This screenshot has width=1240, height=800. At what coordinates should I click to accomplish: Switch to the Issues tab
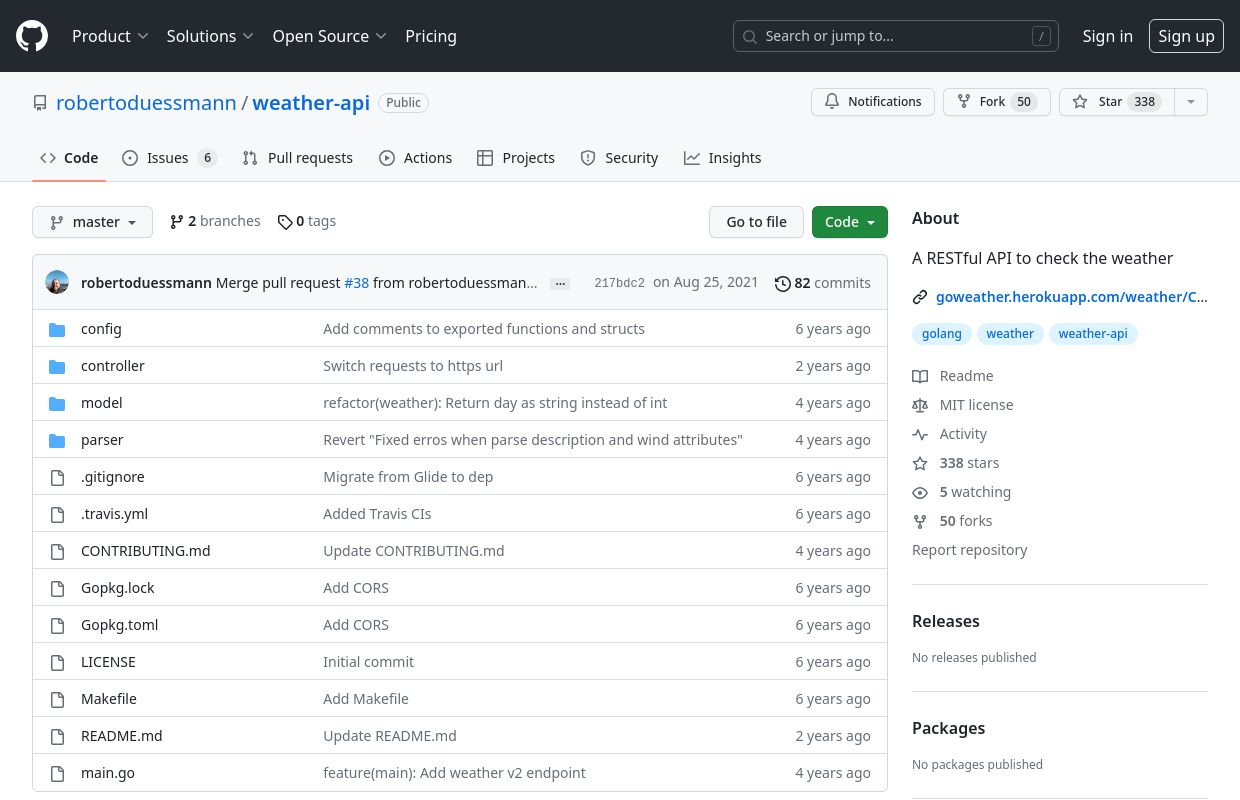coord(169,158)
